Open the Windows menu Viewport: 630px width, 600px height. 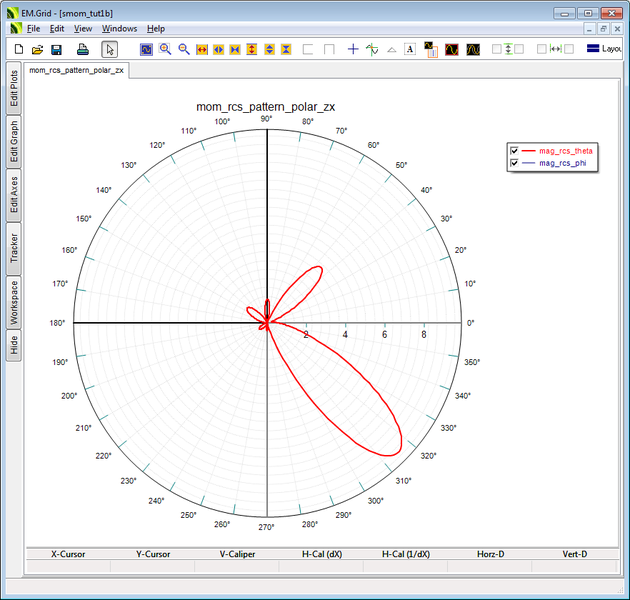click(119, 29)
